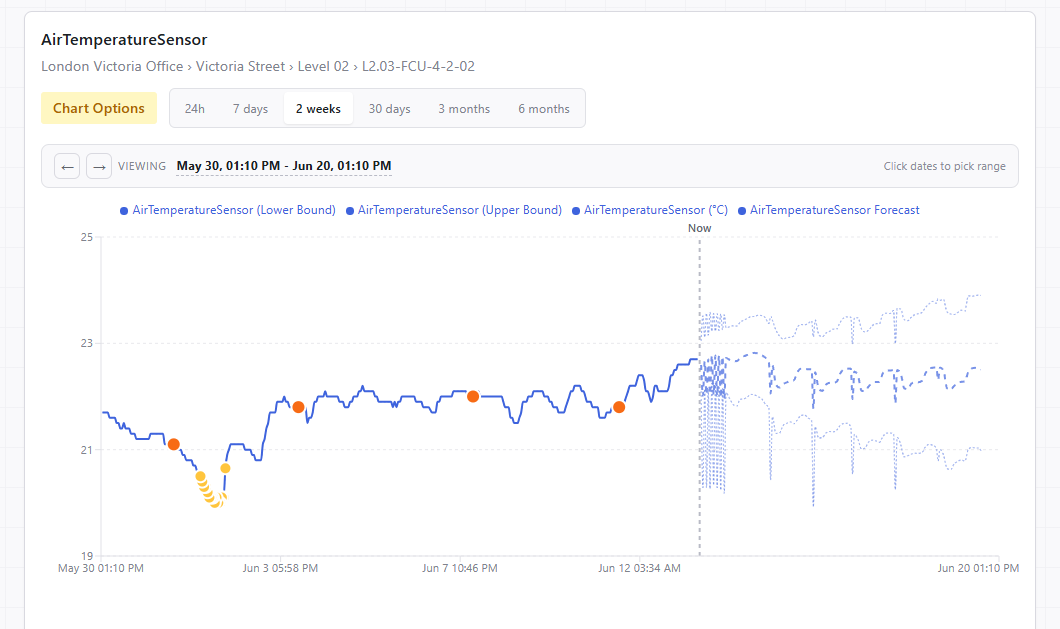Toggle the Upper Bound series legend item
The width and height of the screenshot is (1060, 629).
(x=454, y=210)
